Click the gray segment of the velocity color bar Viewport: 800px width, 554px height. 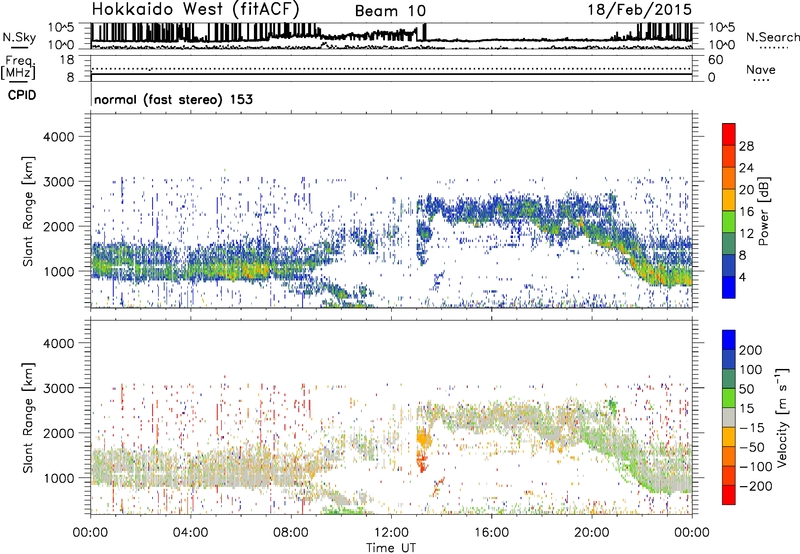click(x=729, y=417)
